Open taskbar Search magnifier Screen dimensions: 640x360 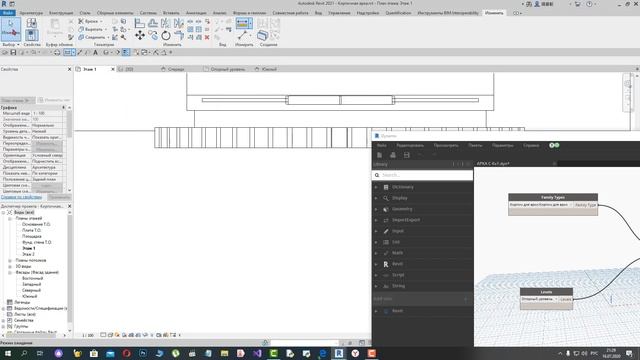[24, 353]
